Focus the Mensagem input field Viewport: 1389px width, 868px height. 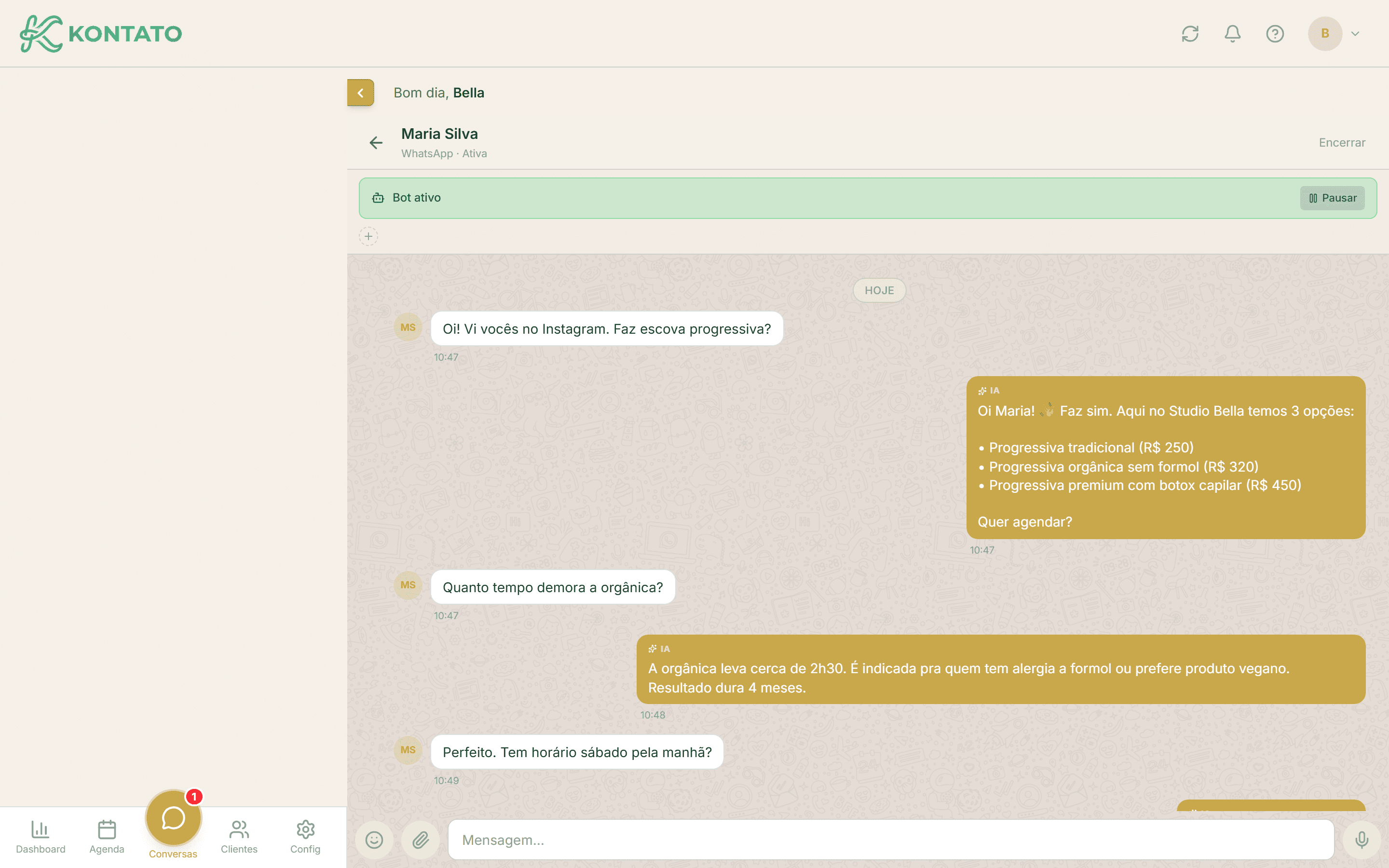[x=891, y=840]
